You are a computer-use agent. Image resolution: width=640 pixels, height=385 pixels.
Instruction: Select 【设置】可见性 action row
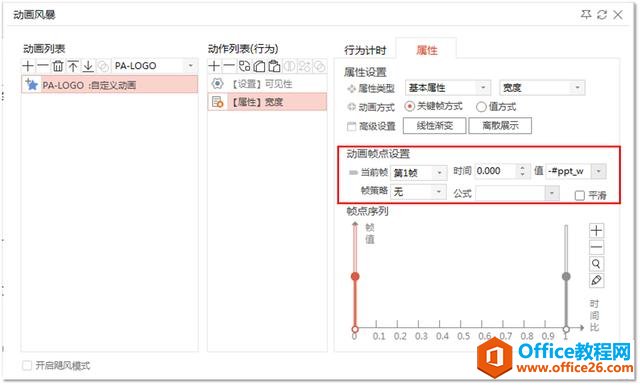(268, 84)
